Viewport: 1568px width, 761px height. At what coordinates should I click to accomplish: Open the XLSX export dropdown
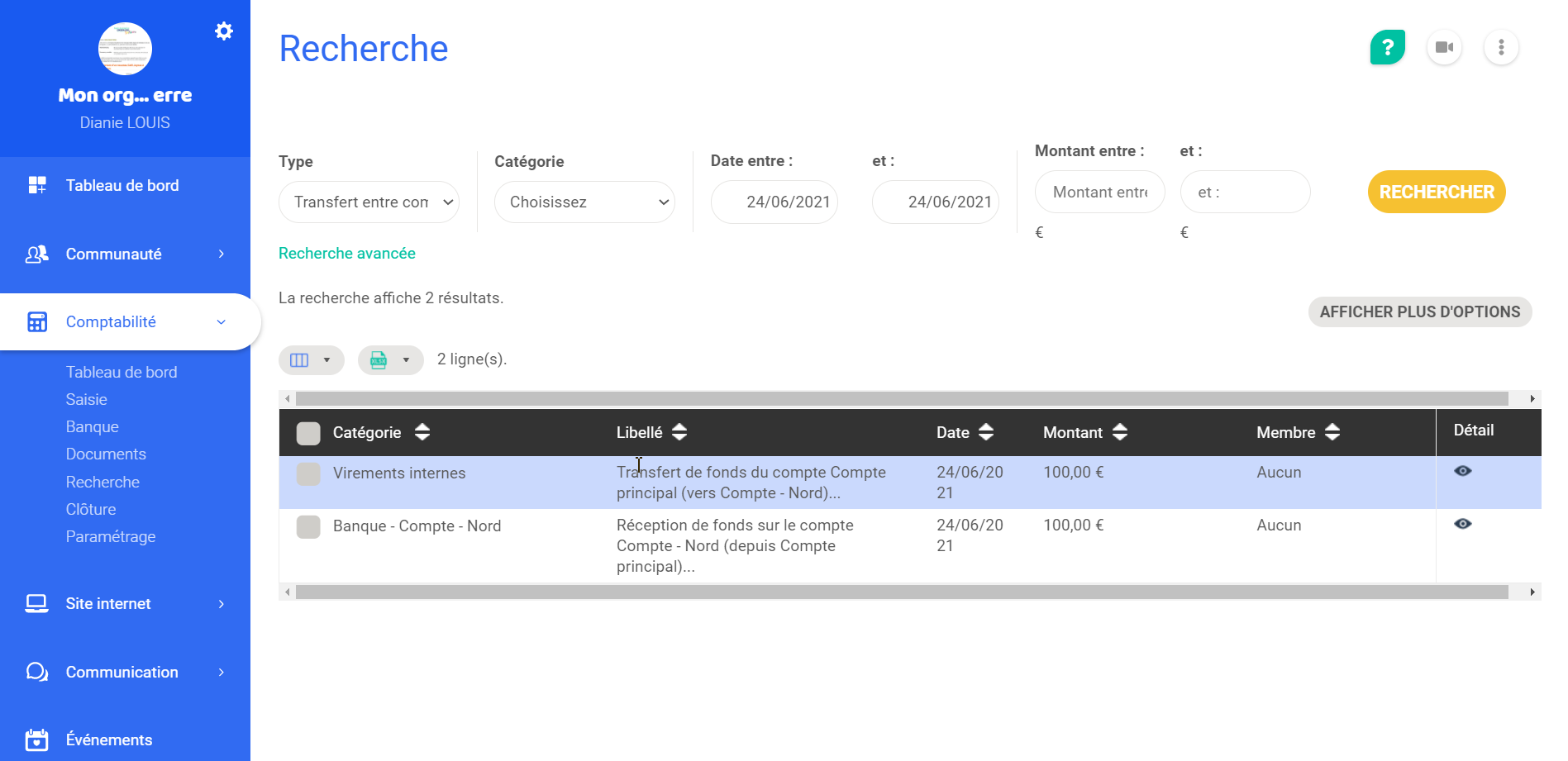coord(390,360)
